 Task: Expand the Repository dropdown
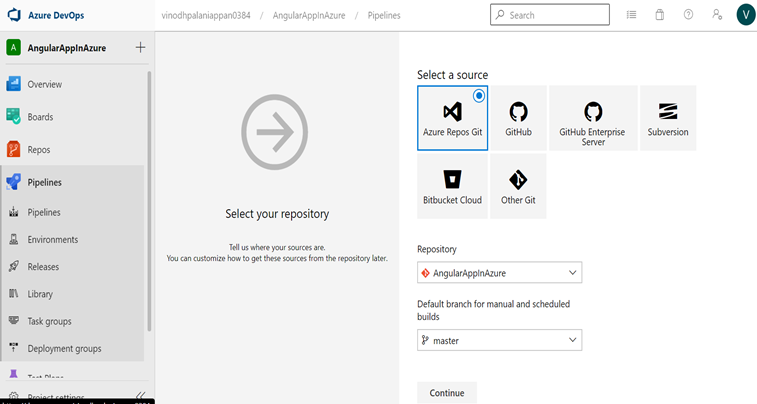pos(499,272)
